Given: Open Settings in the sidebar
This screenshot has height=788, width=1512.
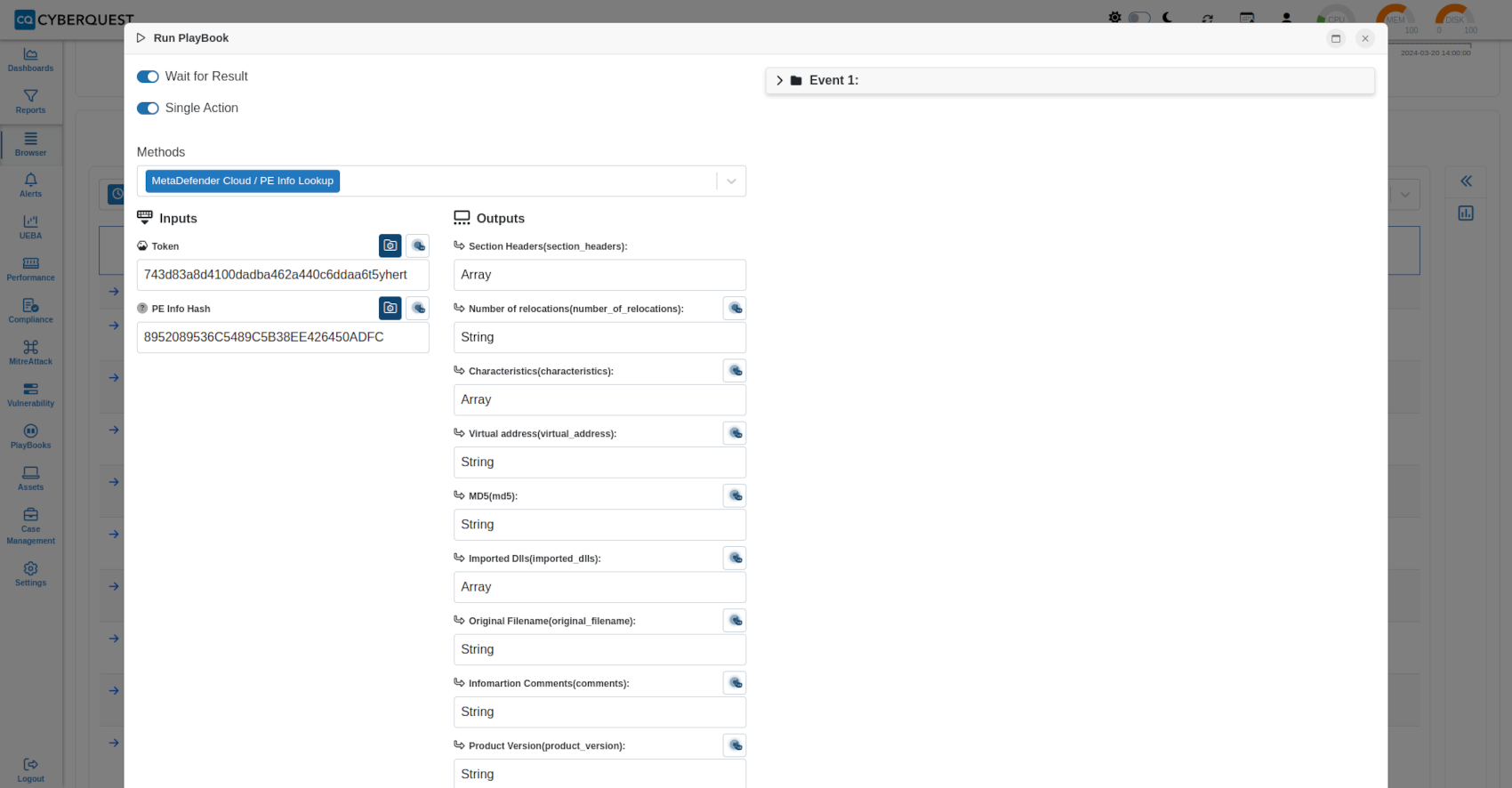Looking at the screenshot, I should (x=31, y=574).
